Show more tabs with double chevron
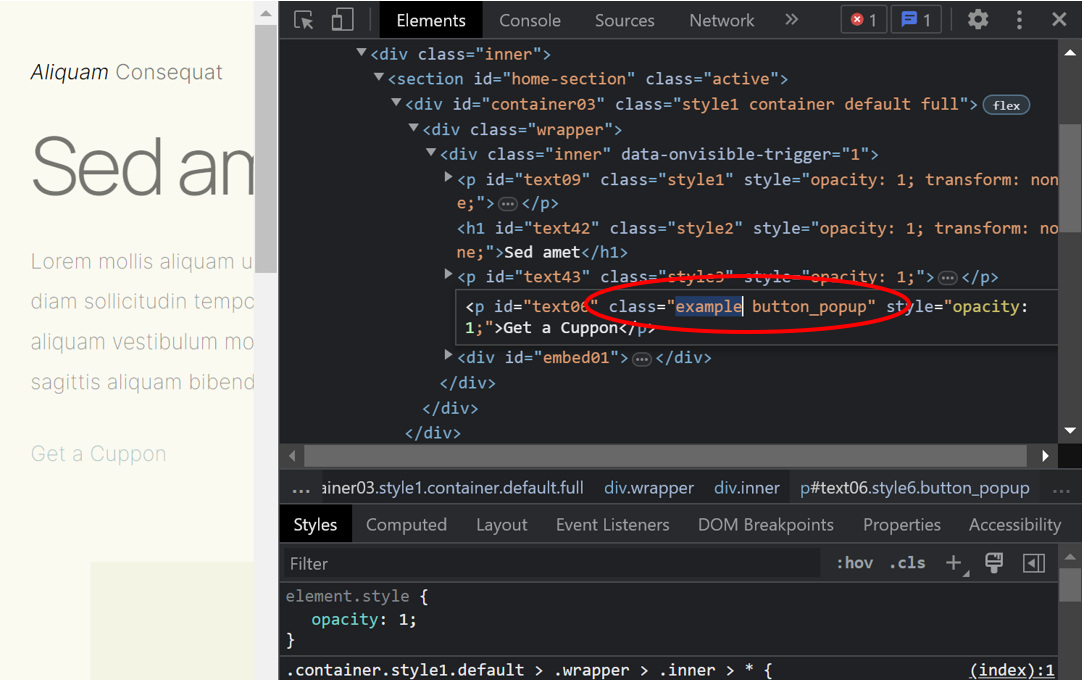The width and height of the screenshot is (1082, 680). pyautogui.click(x=791, y=20)
